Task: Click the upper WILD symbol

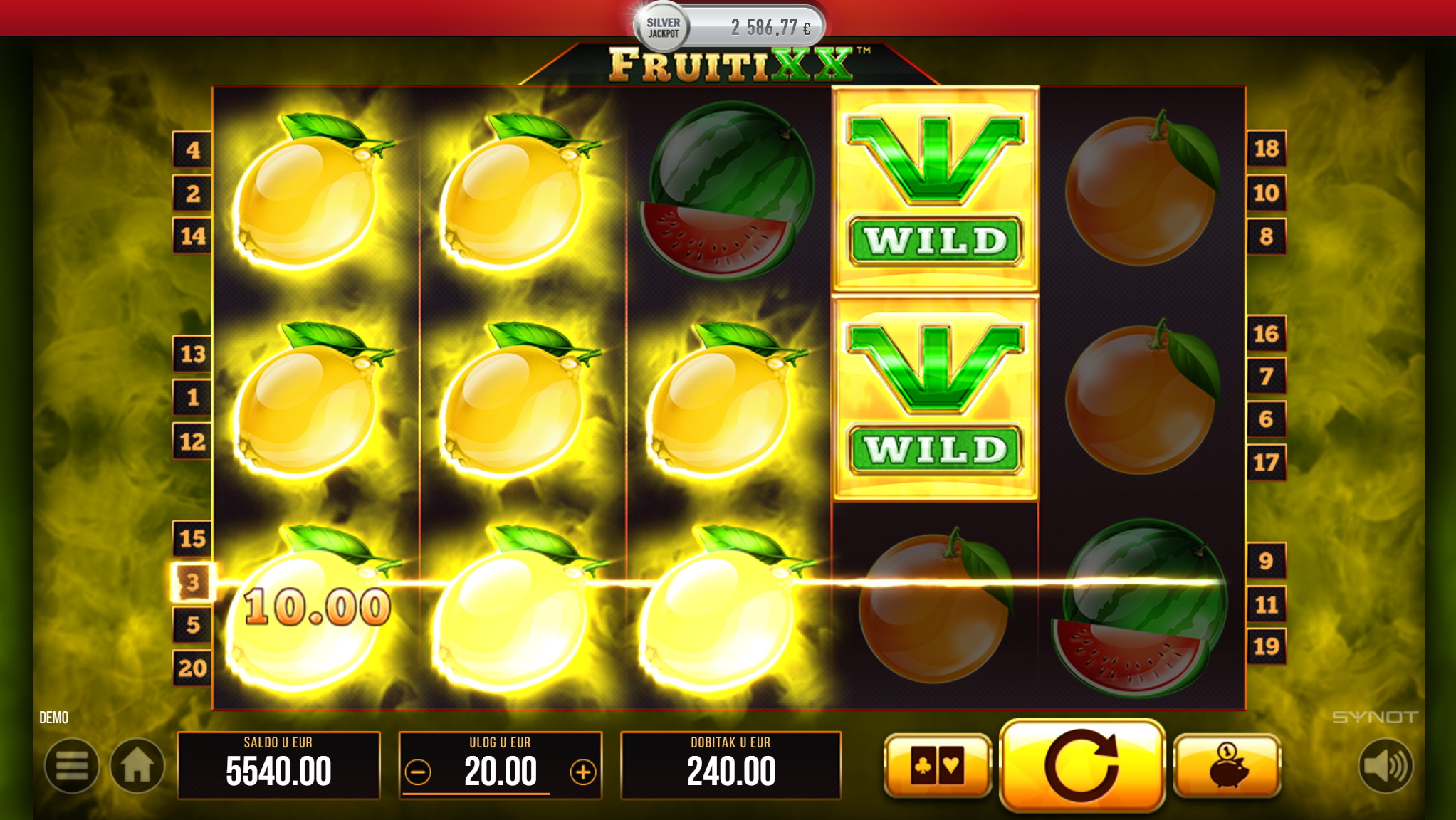Action: tap(936, 189)
